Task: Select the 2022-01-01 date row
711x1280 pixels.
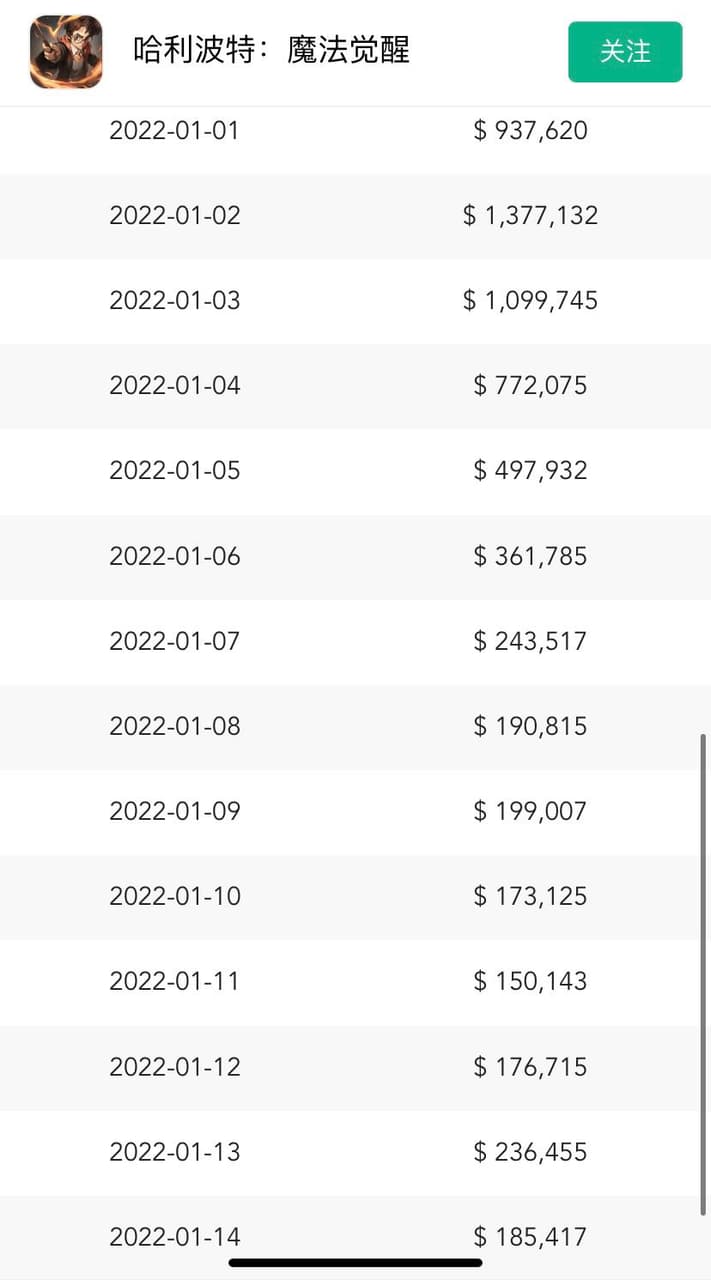Action: [x=174, y=130]
